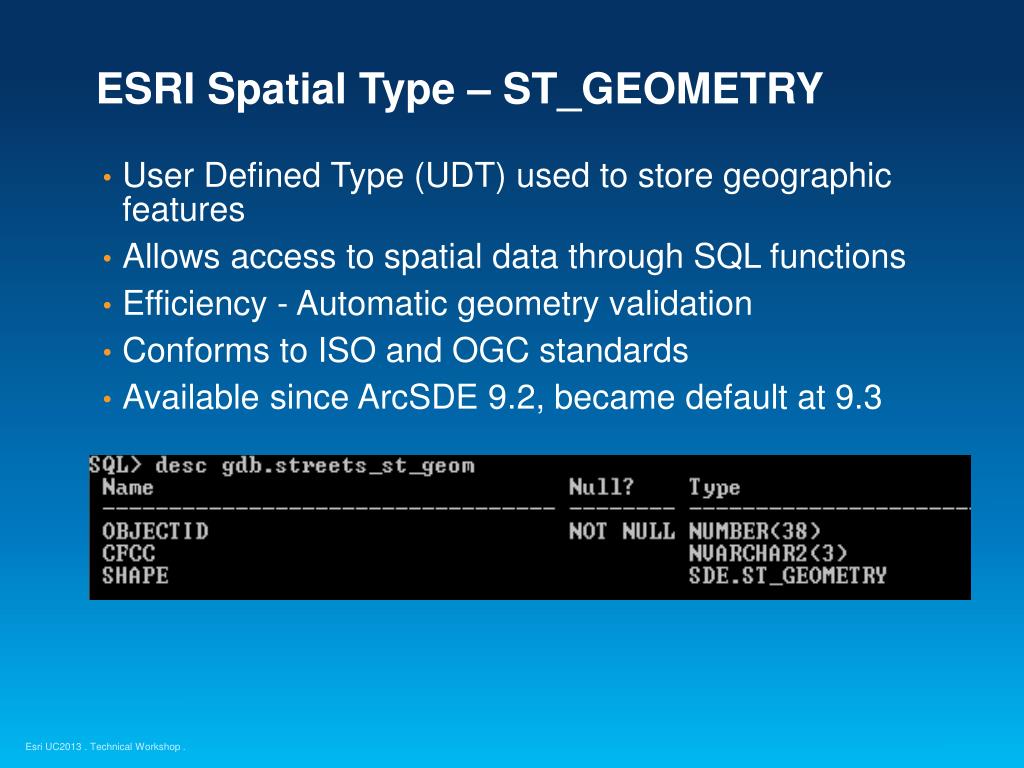Click the 'Efficiency - Automatic geometry validation' bullet
Image resolution: width=1024 pixels, height=768 pixels.
pos(437,304)
